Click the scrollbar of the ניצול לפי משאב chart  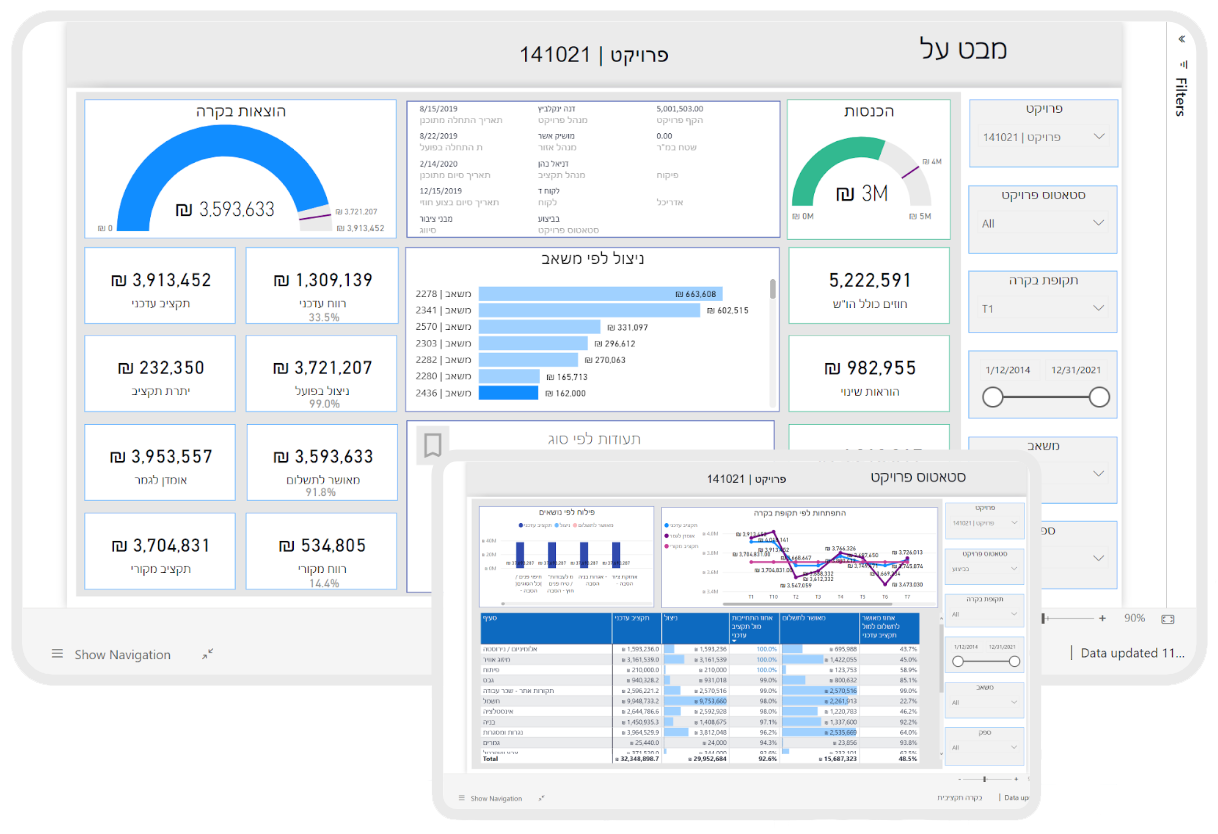(772, 290)
